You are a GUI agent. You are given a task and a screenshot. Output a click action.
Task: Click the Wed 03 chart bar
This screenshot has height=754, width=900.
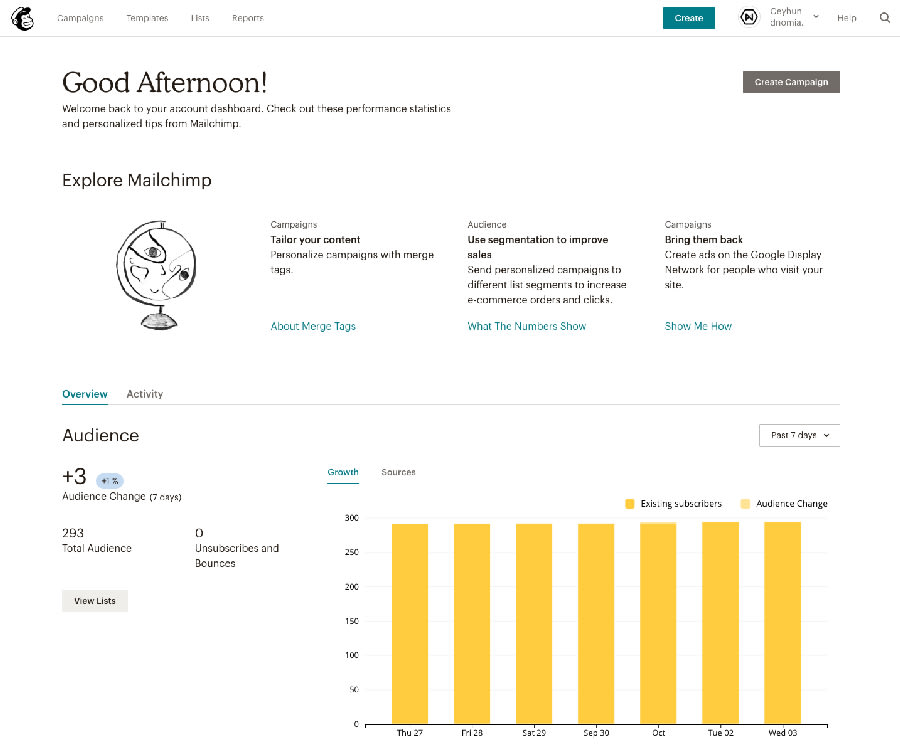tap(782, 623)
